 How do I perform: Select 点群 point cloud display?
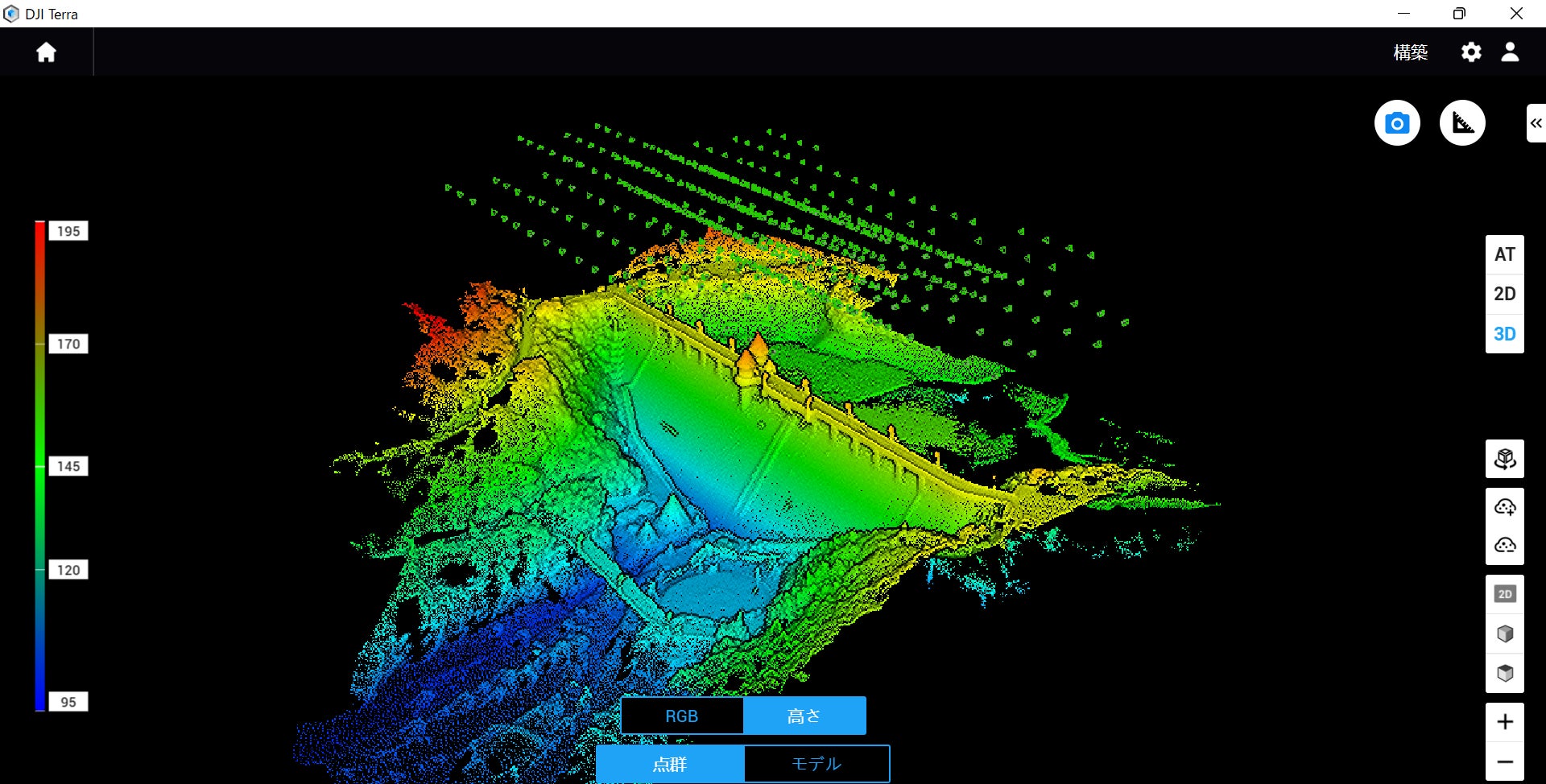coord(669,763)
